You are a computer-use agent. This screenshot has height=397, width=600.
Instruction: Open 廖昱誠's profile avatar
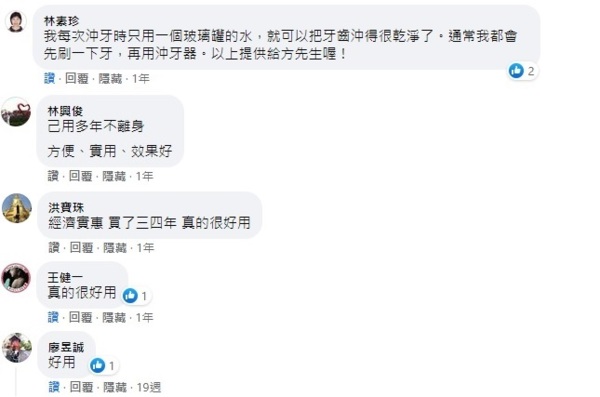pos(16,348)
